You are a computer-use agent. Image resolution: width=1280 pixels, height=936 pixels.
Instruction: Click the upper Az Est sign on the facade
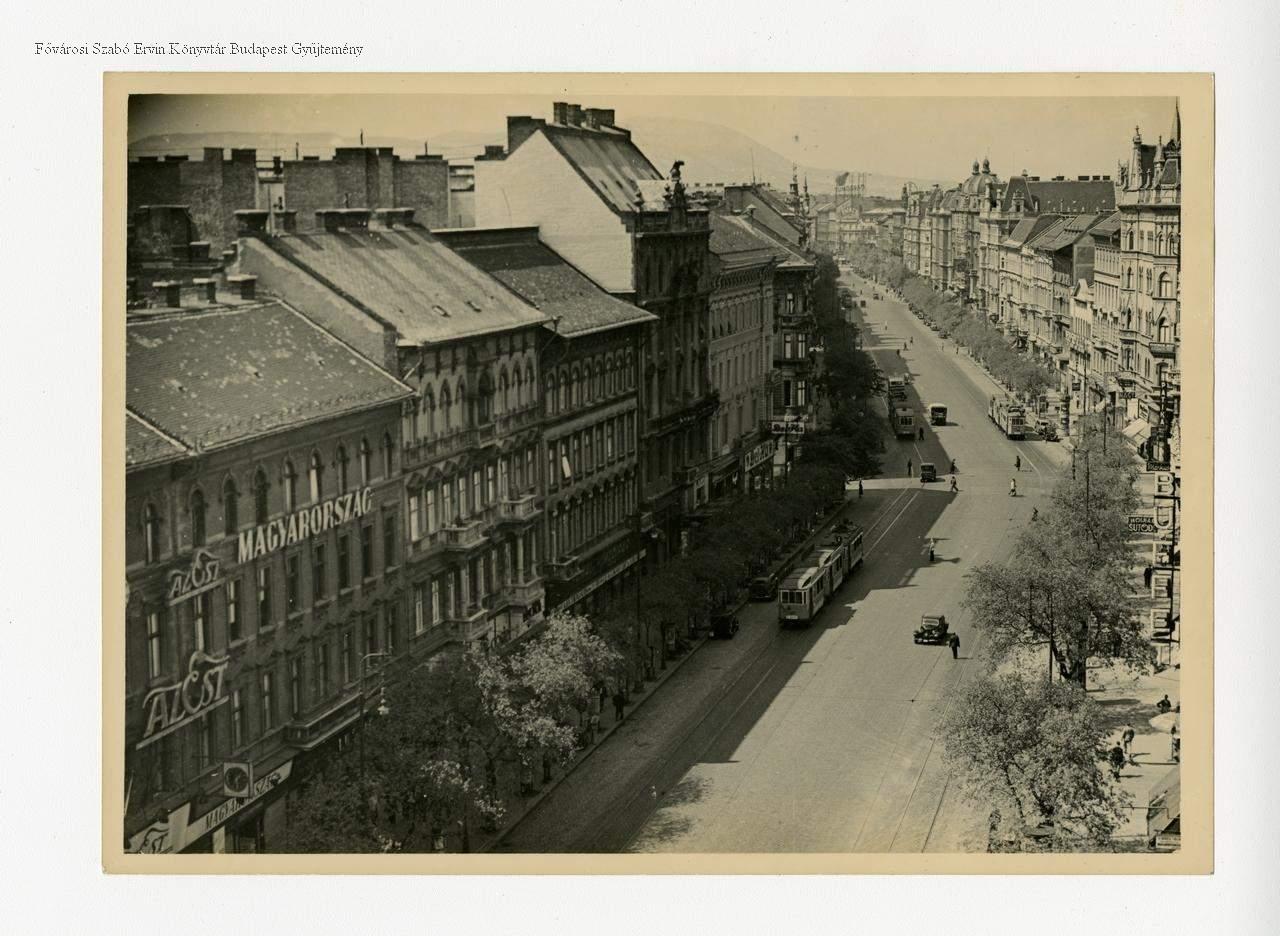click(194, 578)
